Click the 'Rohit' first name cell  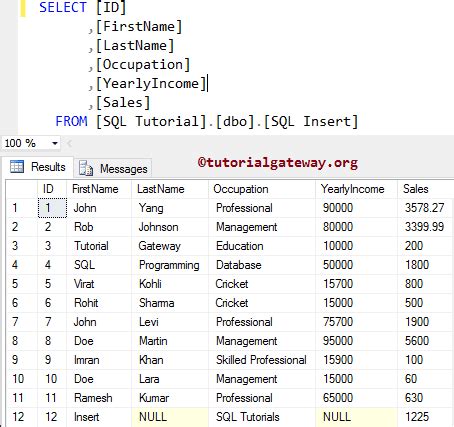coord(99,303)
